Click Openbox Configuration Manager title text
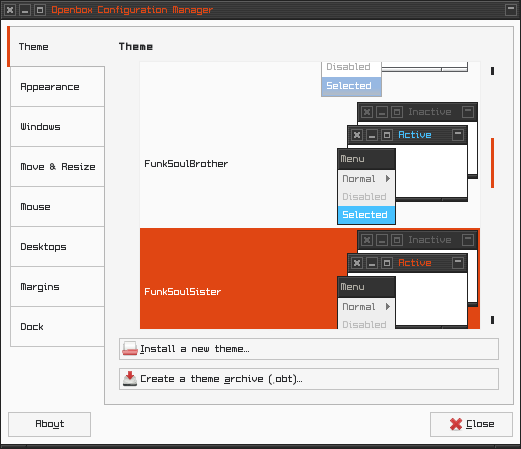 [132, 10]
